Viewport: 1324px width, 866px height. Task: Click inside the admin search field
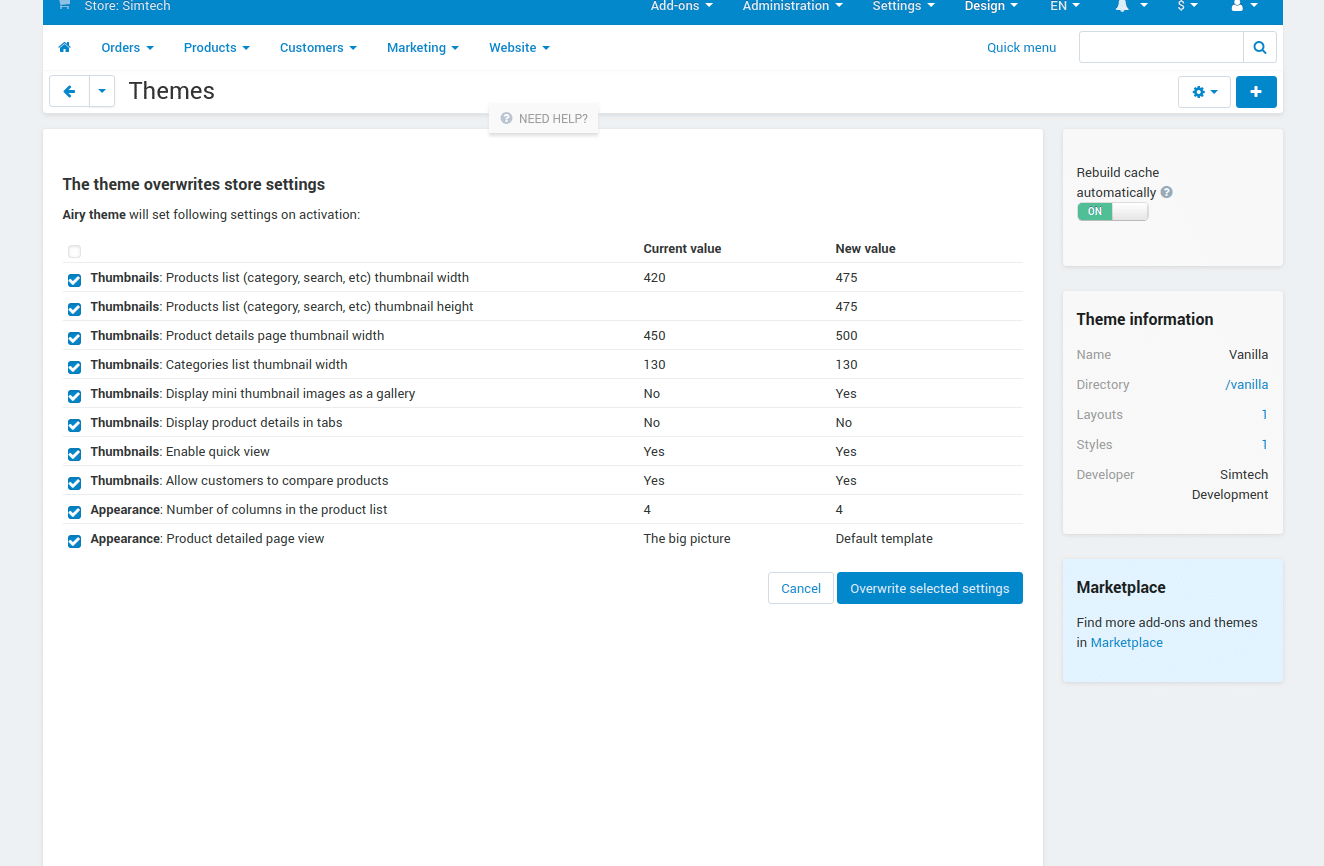1160,46
